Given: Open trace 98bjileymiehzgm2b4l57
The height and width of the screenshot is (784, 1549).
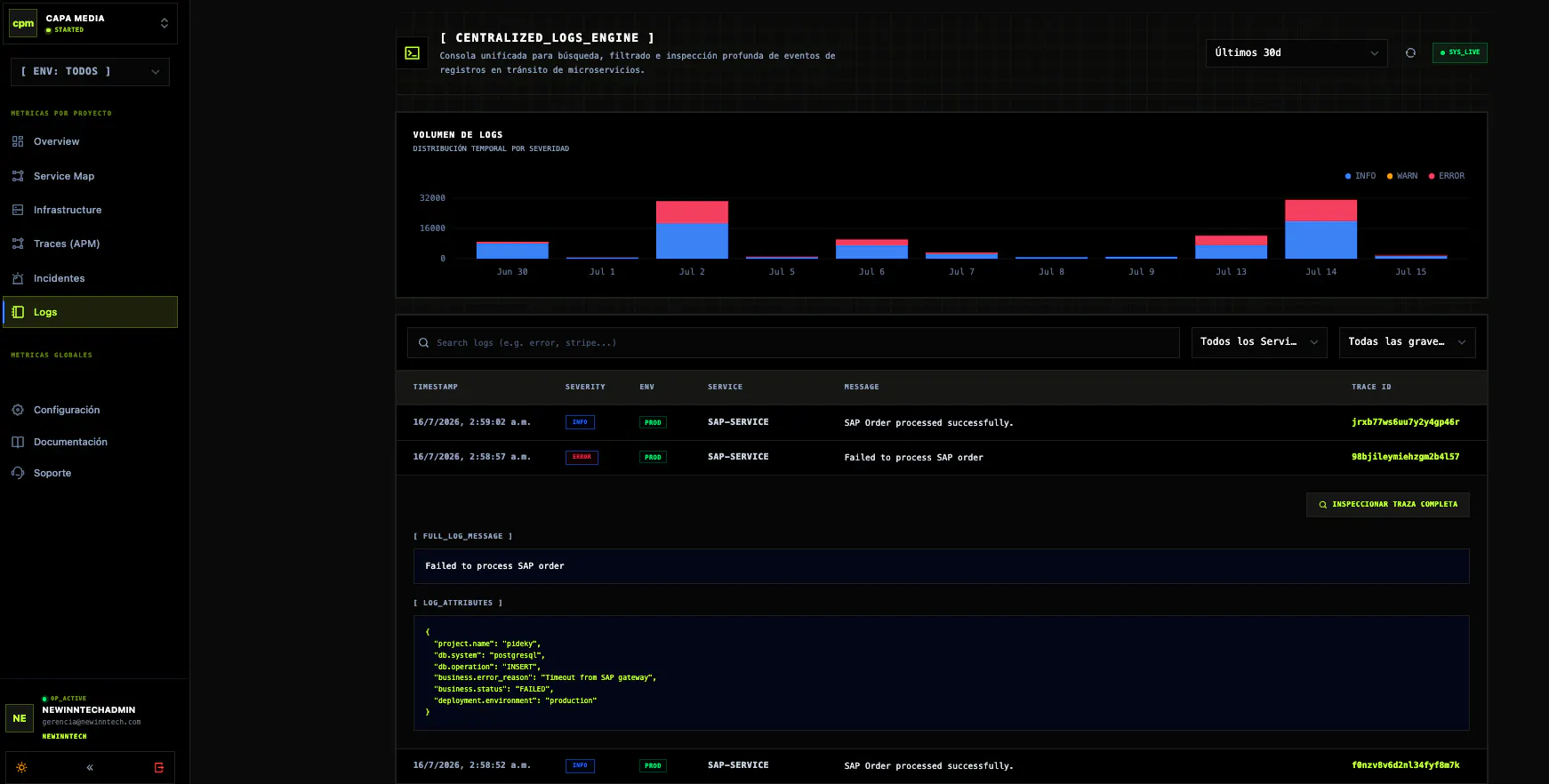Looking at the screenshot, I should click(1405, 457).
